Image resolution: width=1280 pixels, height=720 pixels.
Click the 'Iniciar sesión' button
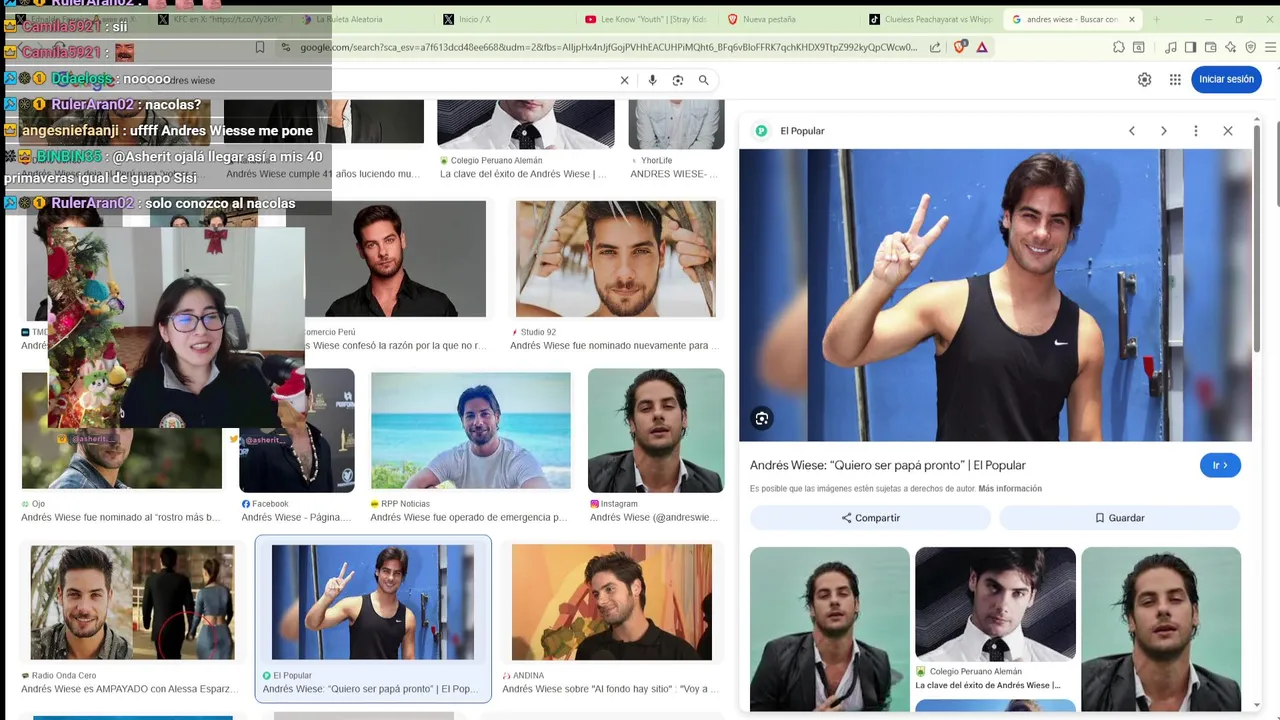coord(1226,80)
